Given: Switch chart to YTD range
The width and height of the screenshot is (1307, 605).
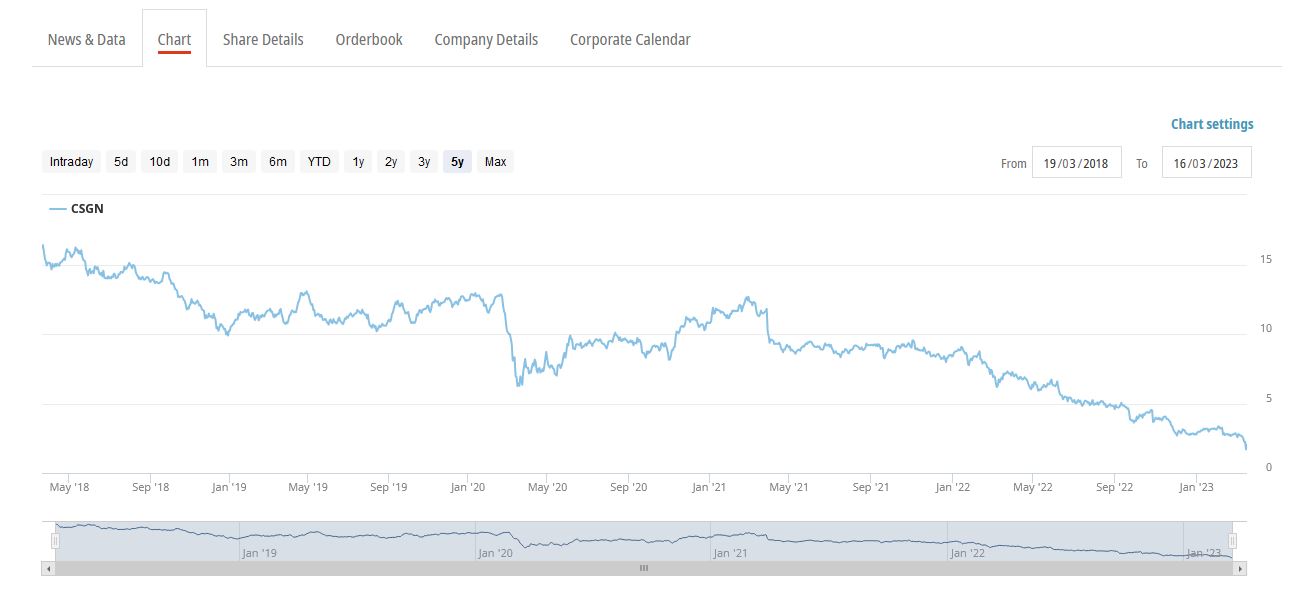Looking at the screenshot, I should pyautogui.click(x=319, y=162).
